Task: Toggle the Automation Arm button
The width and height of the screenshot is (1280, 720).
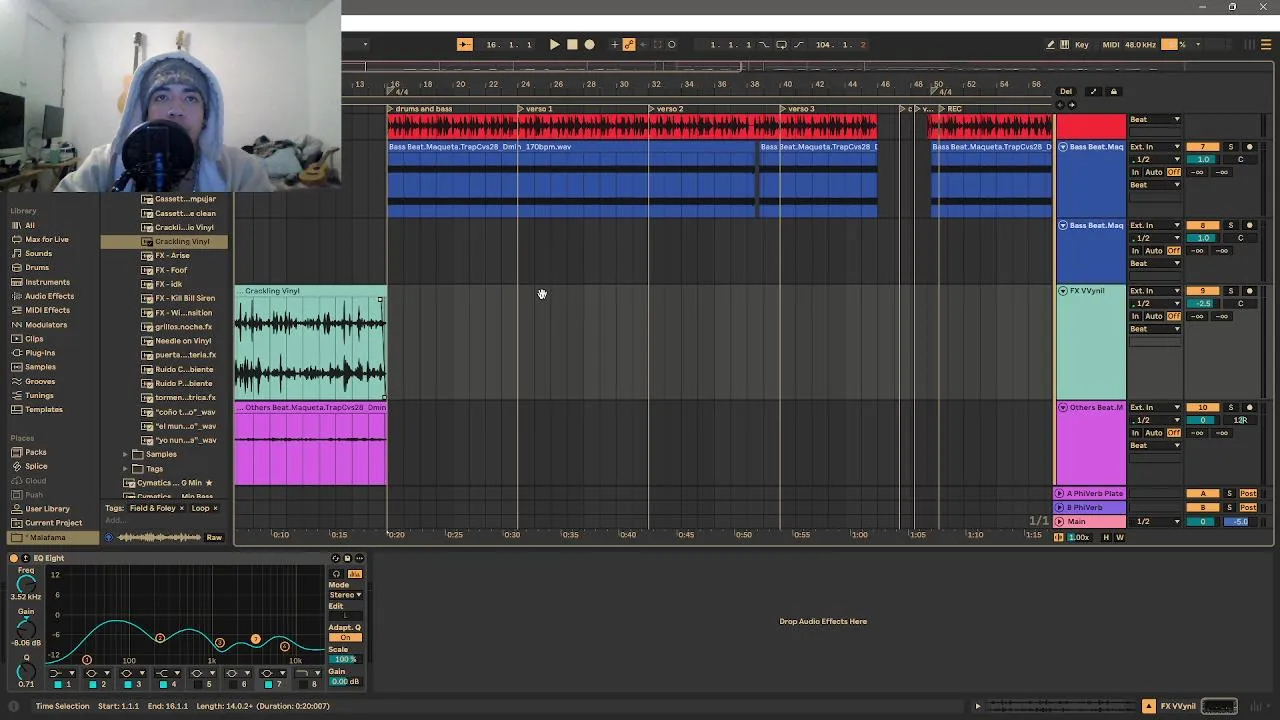Action: [629, 44]
